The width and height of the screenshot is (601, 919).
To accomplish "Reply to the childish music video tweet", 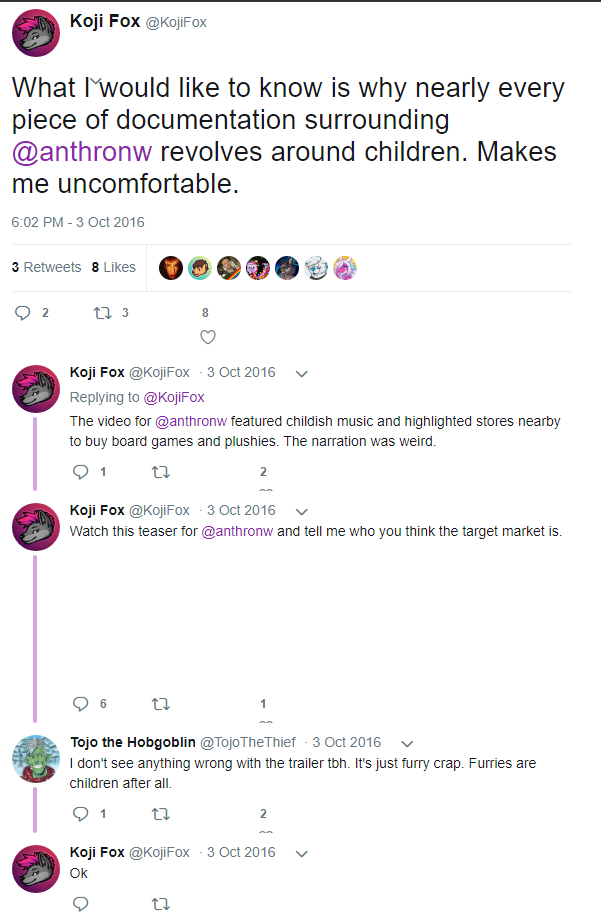I will 81,472.
